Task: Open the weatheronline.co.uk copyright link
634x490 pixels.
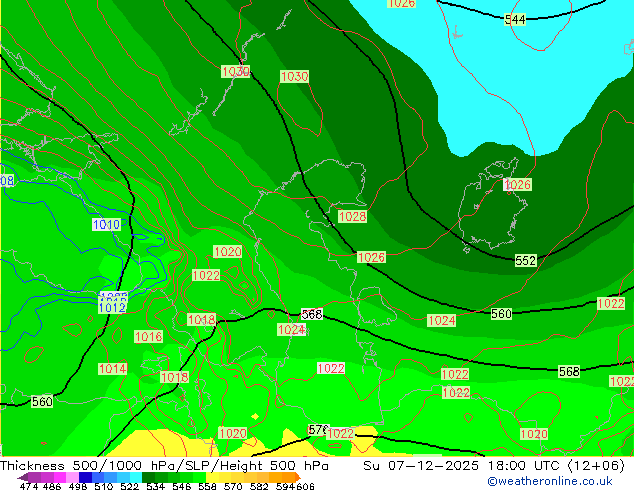Action: (x=549, y=481)
